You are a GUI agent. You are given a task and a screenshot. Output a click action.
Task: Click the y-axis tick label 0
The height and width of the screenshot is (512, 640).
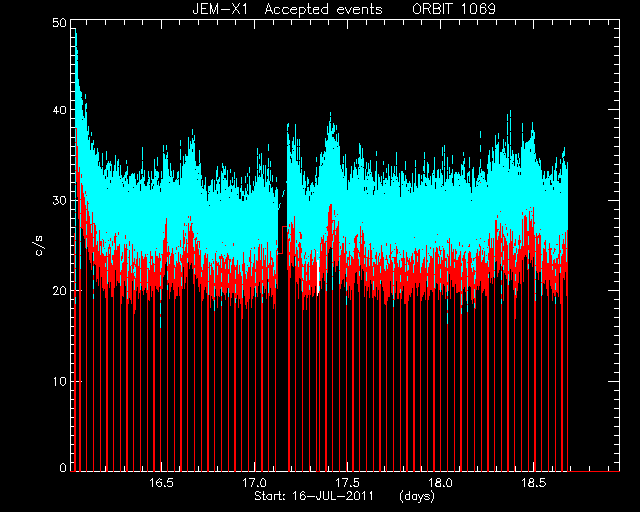click(63, 467)
